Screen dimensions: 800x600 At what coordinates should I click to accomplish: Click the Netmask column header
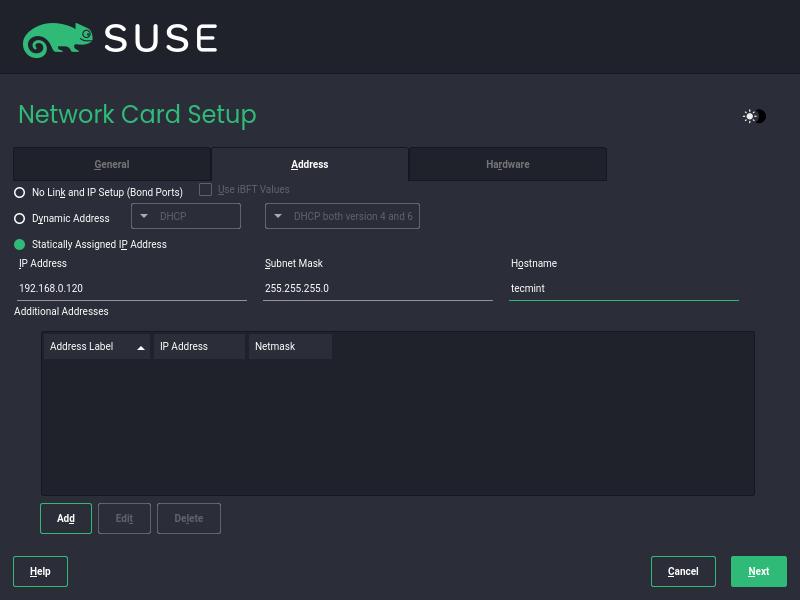coord(290,347)
